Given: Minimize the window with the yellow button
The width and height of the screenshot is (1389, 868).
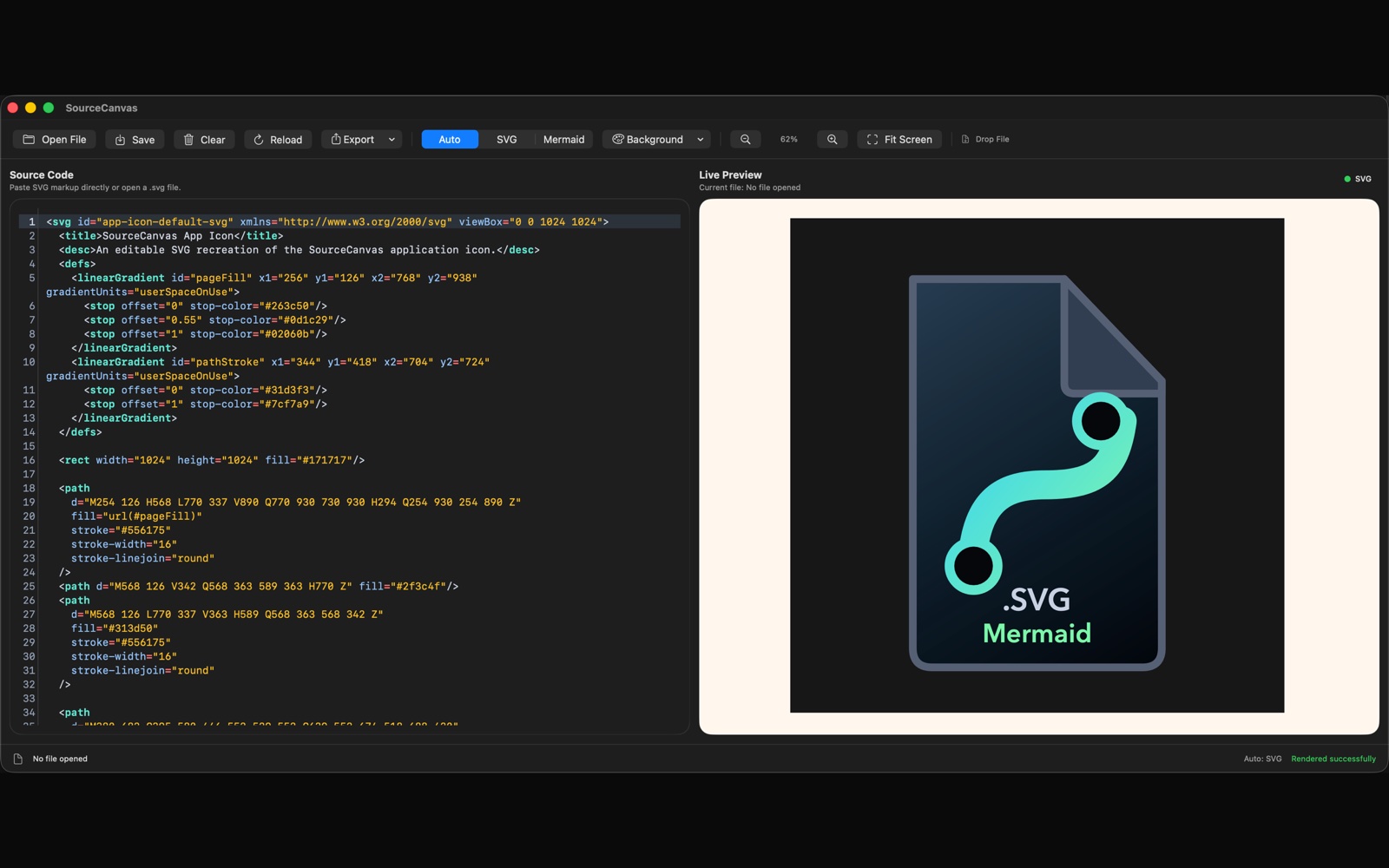Looking at the screenshot, I should [30, 108].
